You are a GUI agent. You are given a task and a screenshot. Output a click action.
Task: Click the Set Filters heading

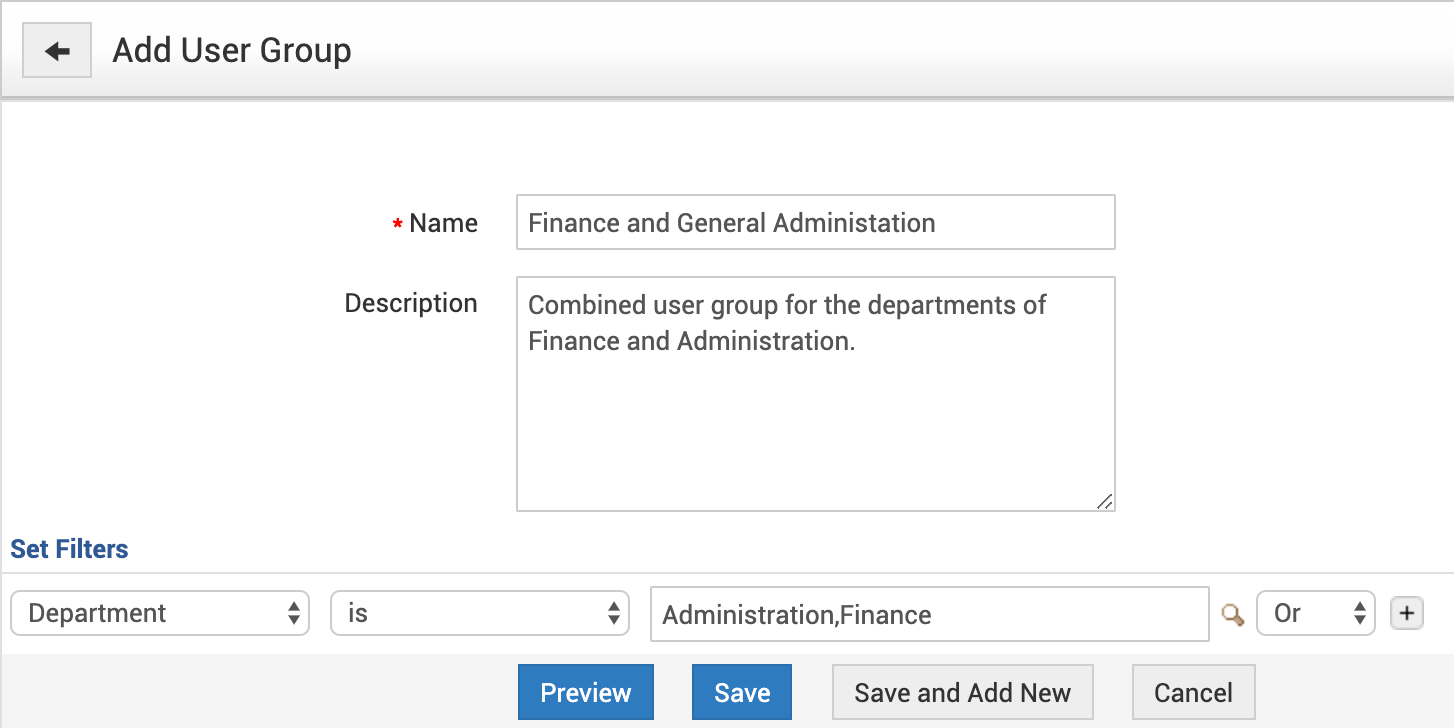[69, 549]
